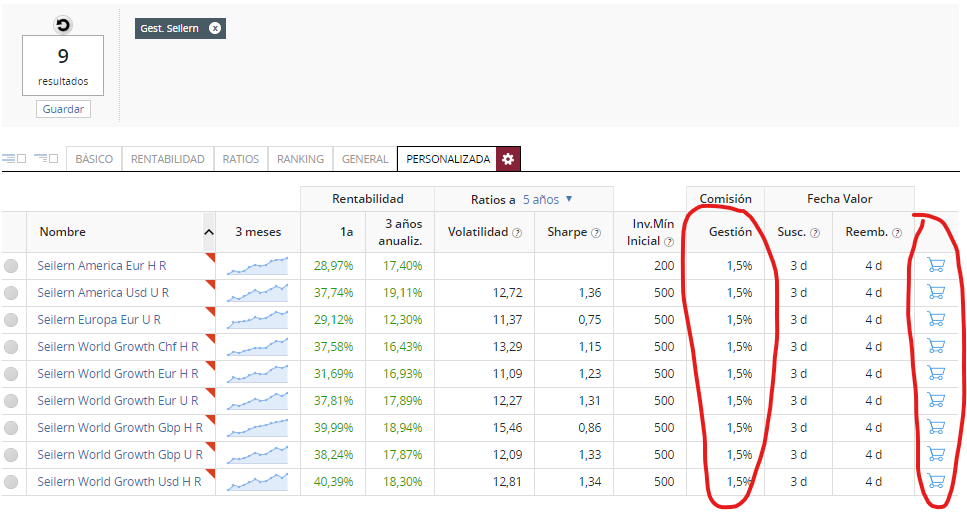
Task: Select the PERSONALIZADA tab
Action: click(448, 159)
